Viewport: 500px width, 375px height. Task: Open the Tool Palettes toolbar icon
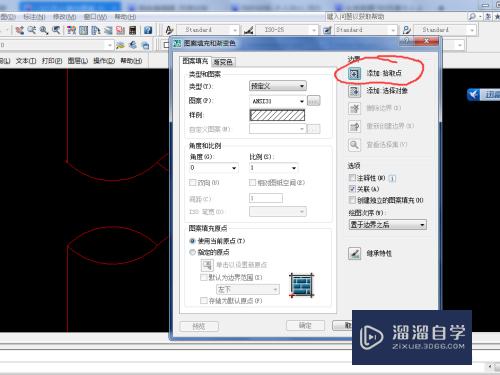[96, 30]
